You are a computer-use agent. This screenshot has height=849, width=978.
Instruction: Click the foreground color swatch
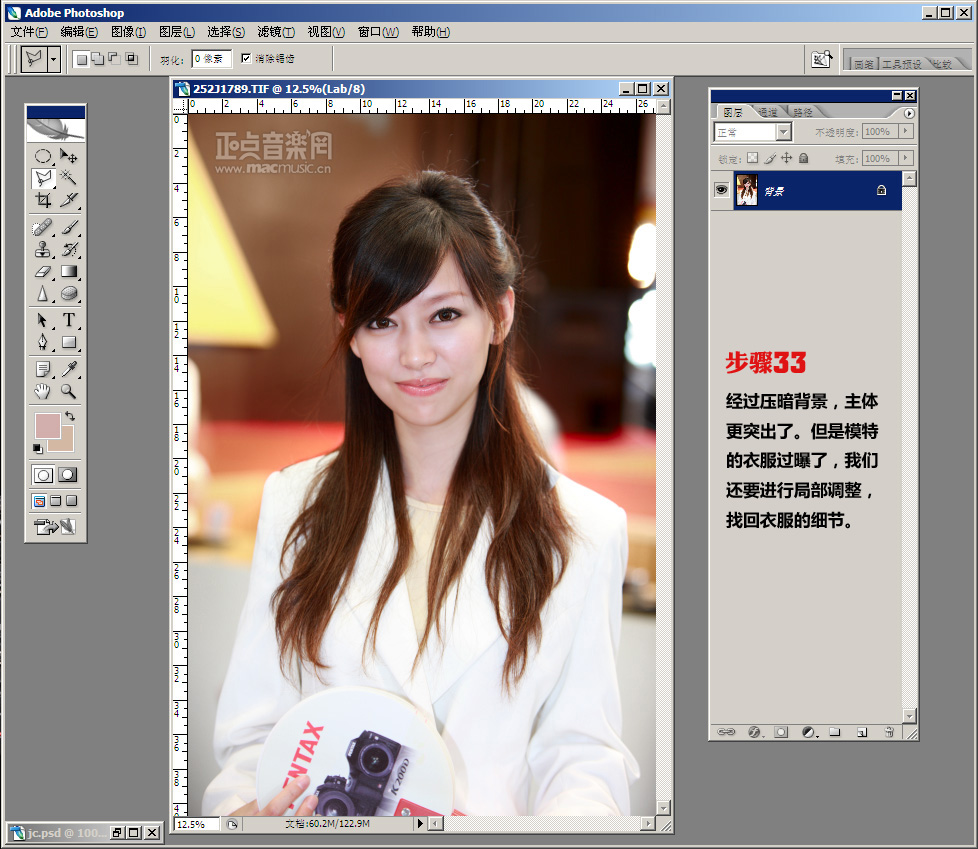point(47,426)
